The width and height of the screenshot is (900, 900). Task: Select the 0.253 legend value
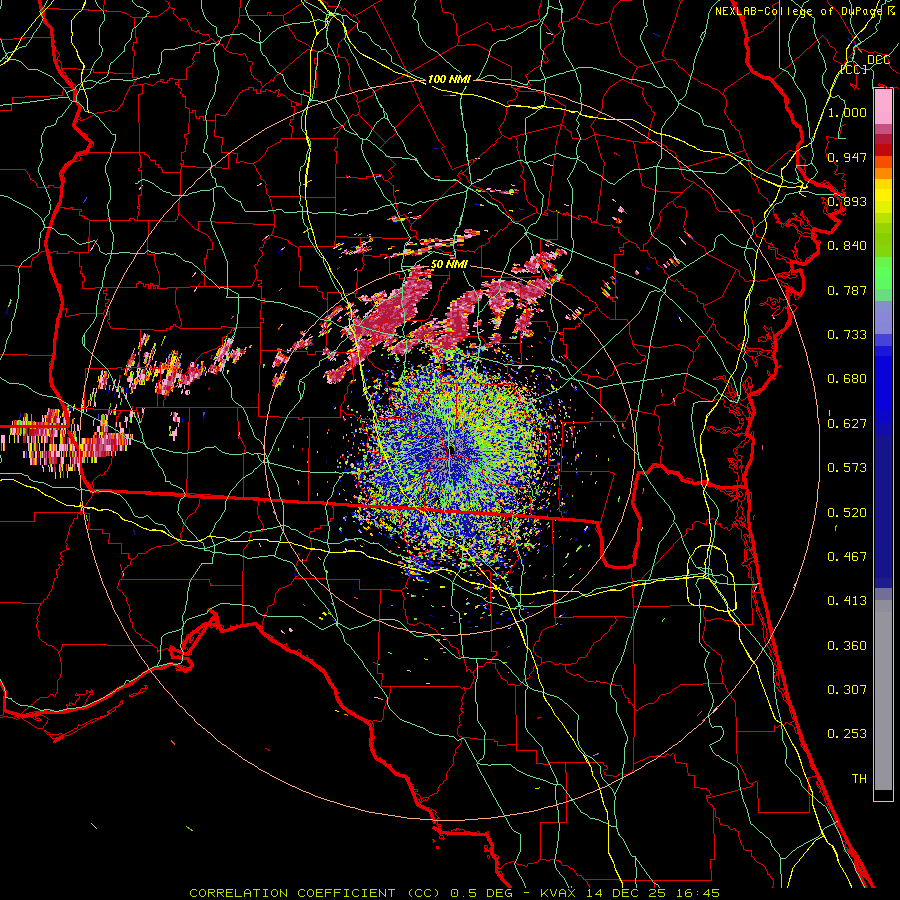[847, 734]
